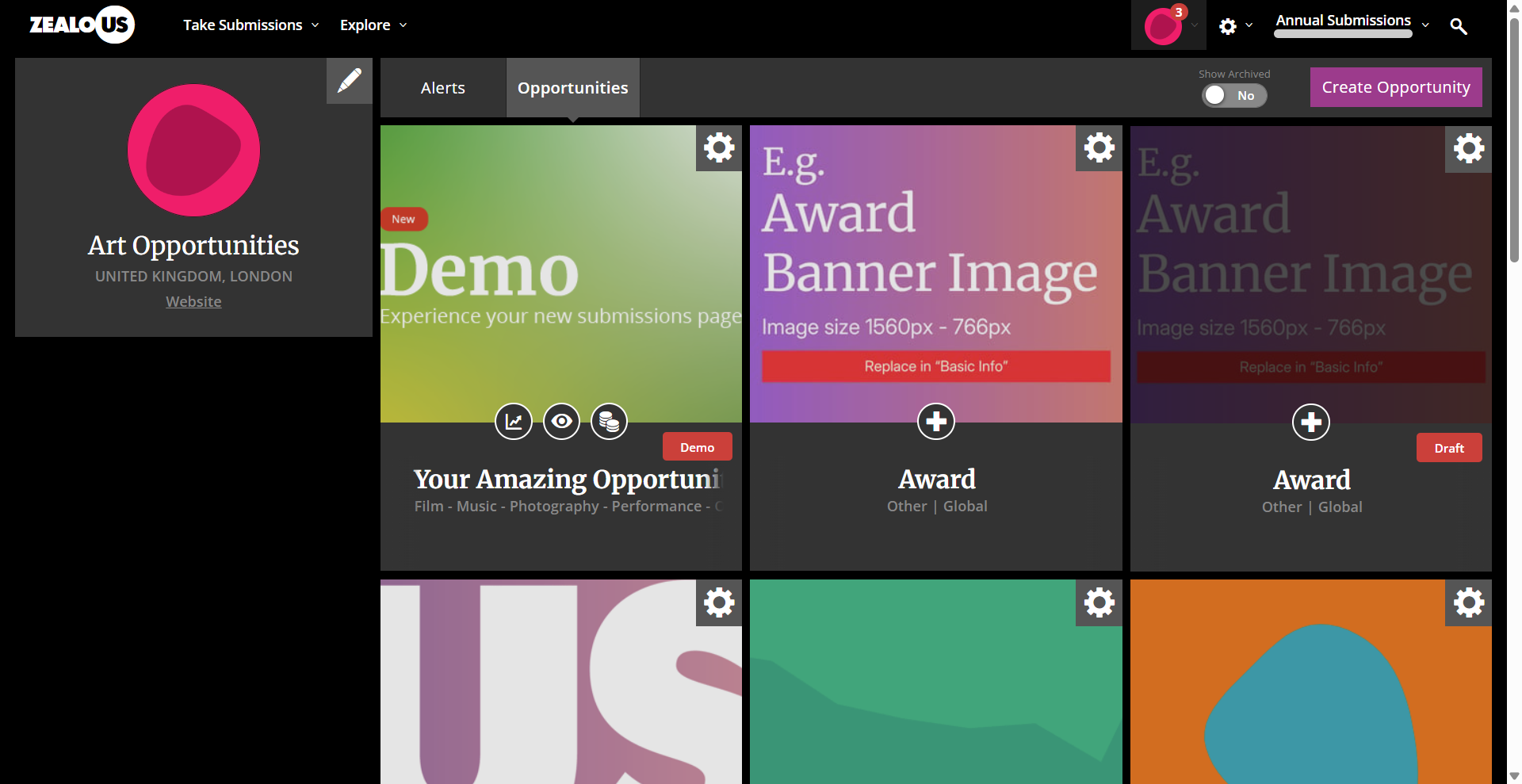Open the Website link in profile panel
Screen dimensions: 1522x784
tap(193, 302)
